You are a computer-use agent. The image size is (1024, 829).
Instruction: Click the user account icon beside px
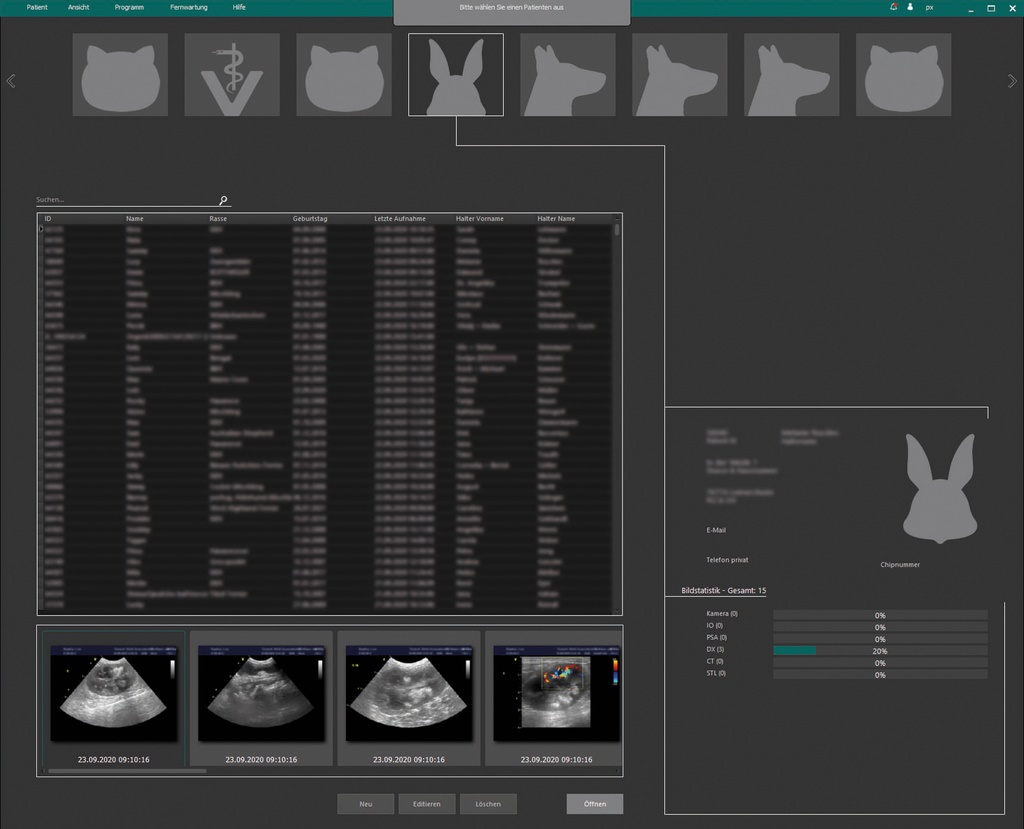coord(910,7)
